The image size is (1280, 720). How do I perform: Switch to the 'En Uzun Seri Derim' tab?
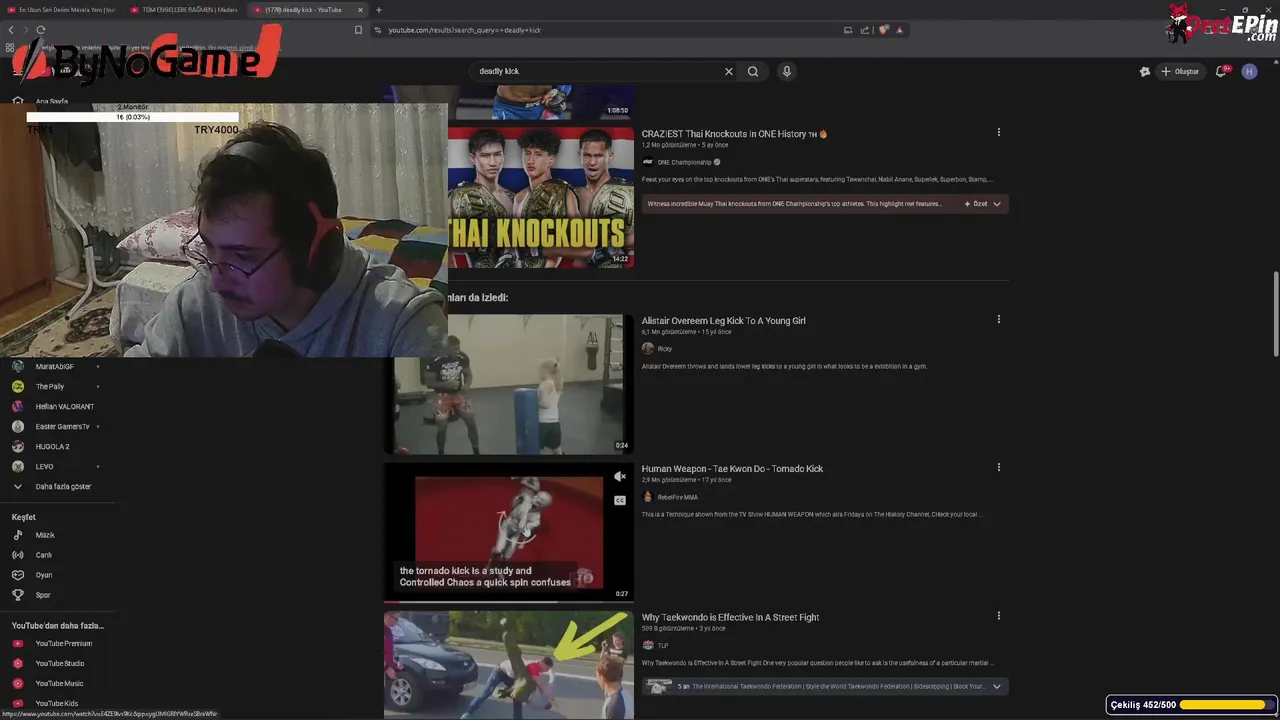62,10
